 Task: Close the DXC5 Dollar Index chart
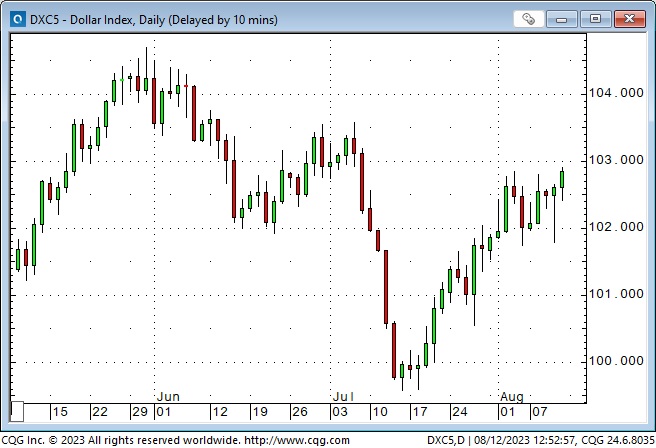pos(629,19)
